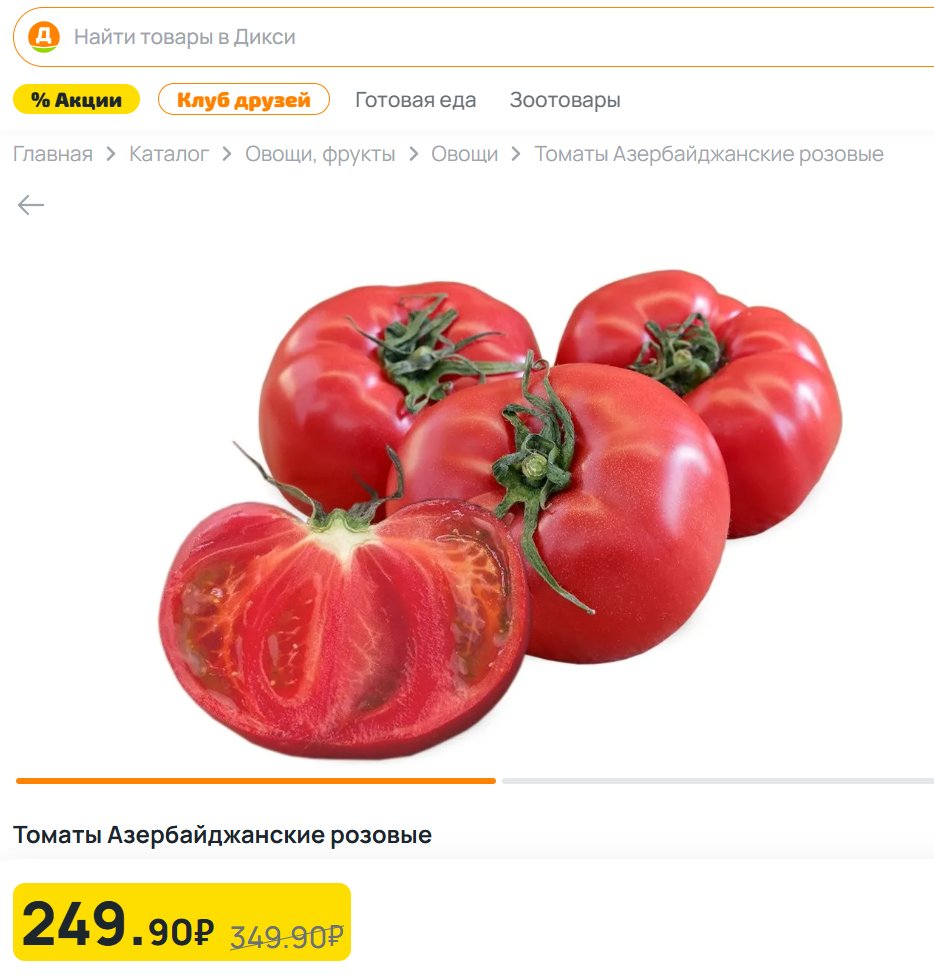Click the Томаты Азербайджанские розовые breadcrumb
This screenshot has width=934, height=976.
pos(709,154)
